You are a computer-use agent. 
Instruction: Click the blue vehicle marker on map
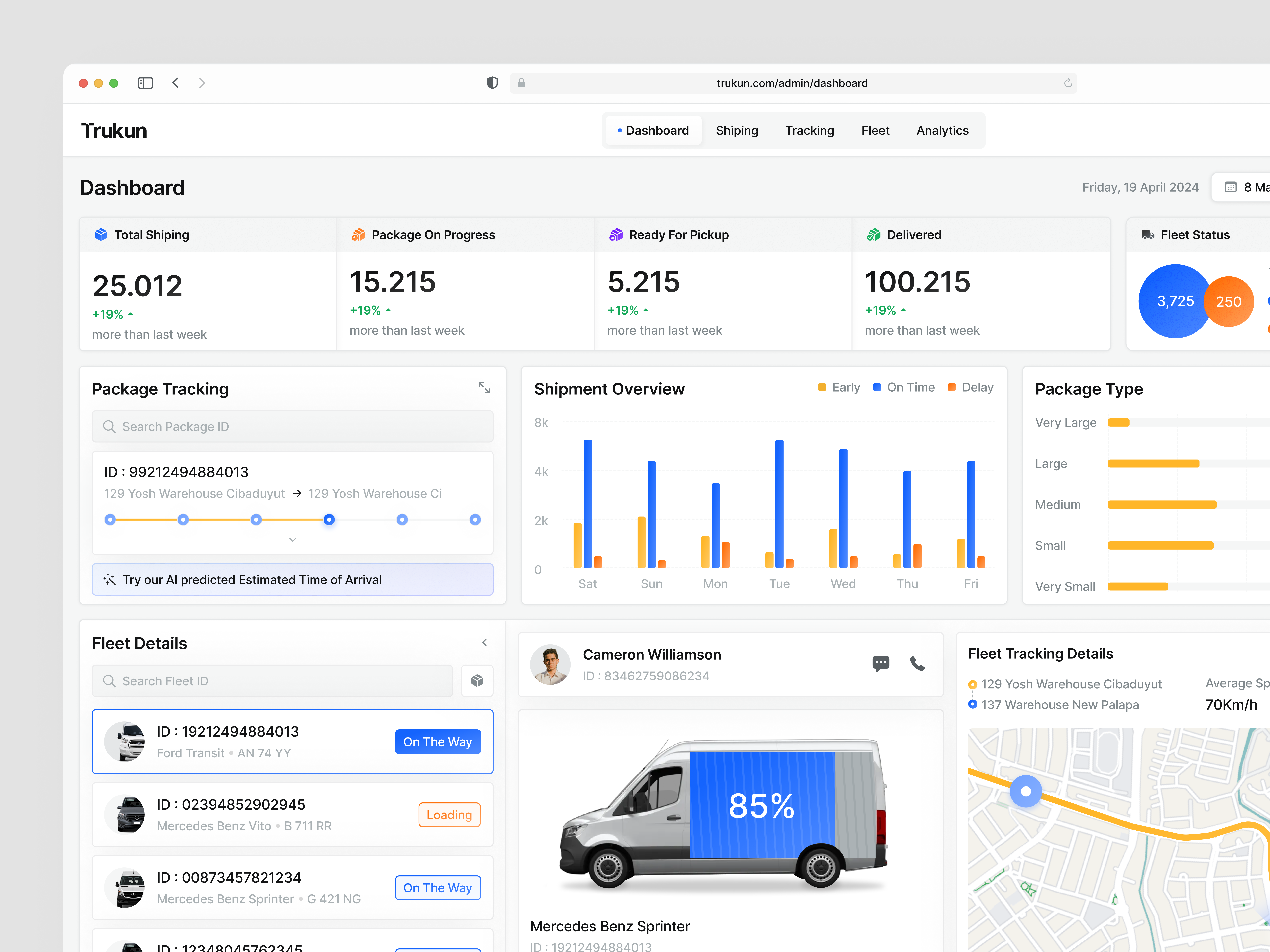[1026, 791]
